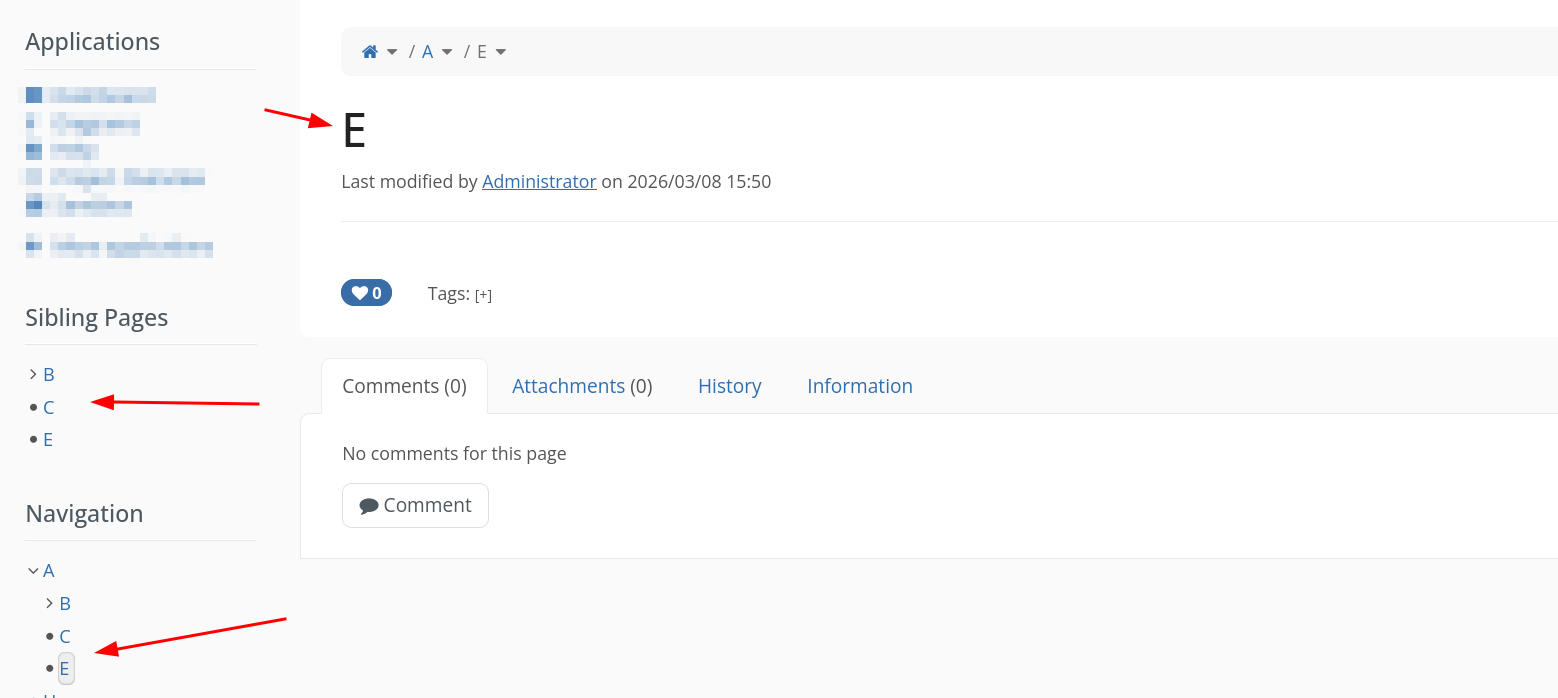Expand the B node in Navigation tree
The height and width of the screenshot is (698, 1558).
50,604
